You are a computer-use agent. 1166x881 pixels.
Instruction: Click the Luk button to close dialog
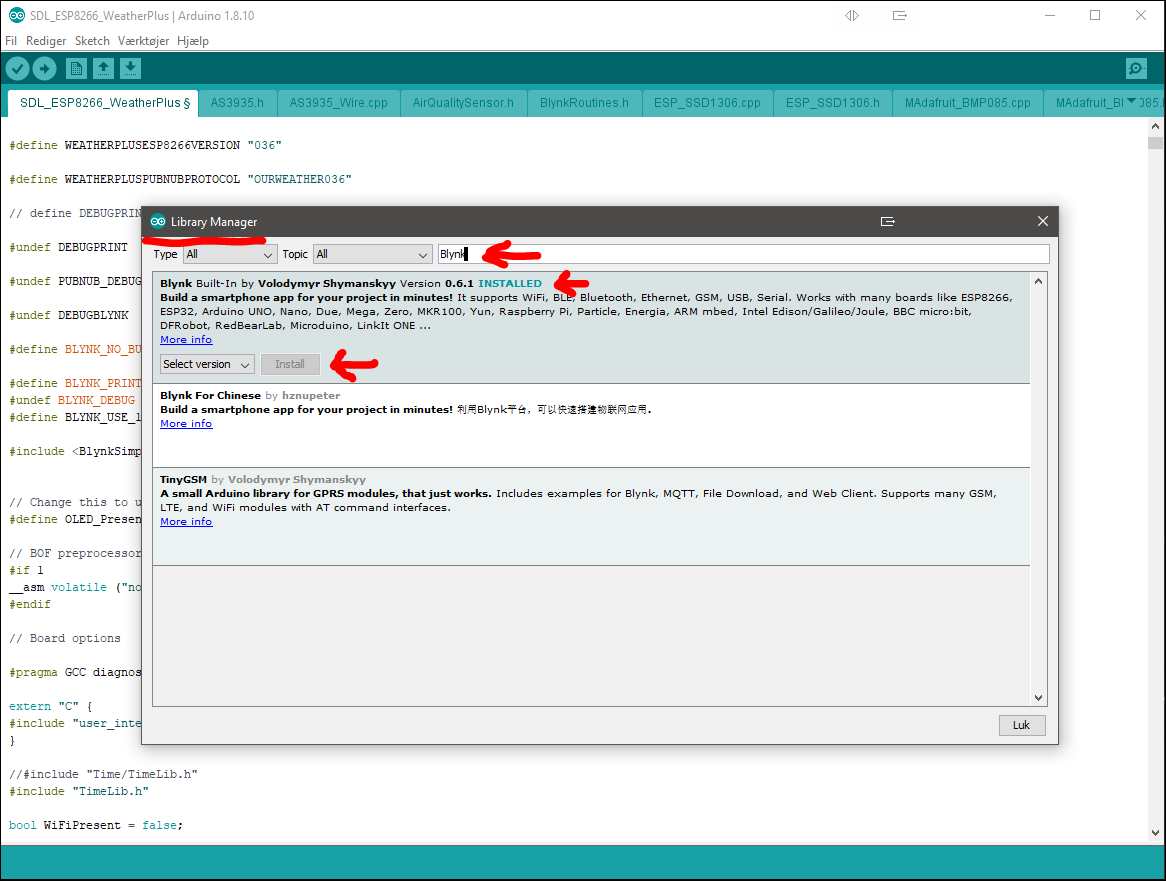[1022, 725]
